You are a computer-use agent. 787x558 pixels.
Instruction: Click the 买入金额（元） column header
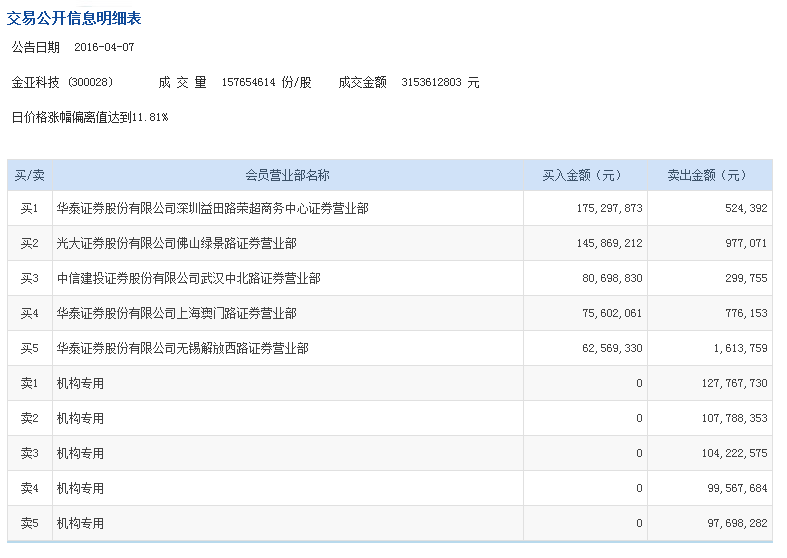coord(584,175)
